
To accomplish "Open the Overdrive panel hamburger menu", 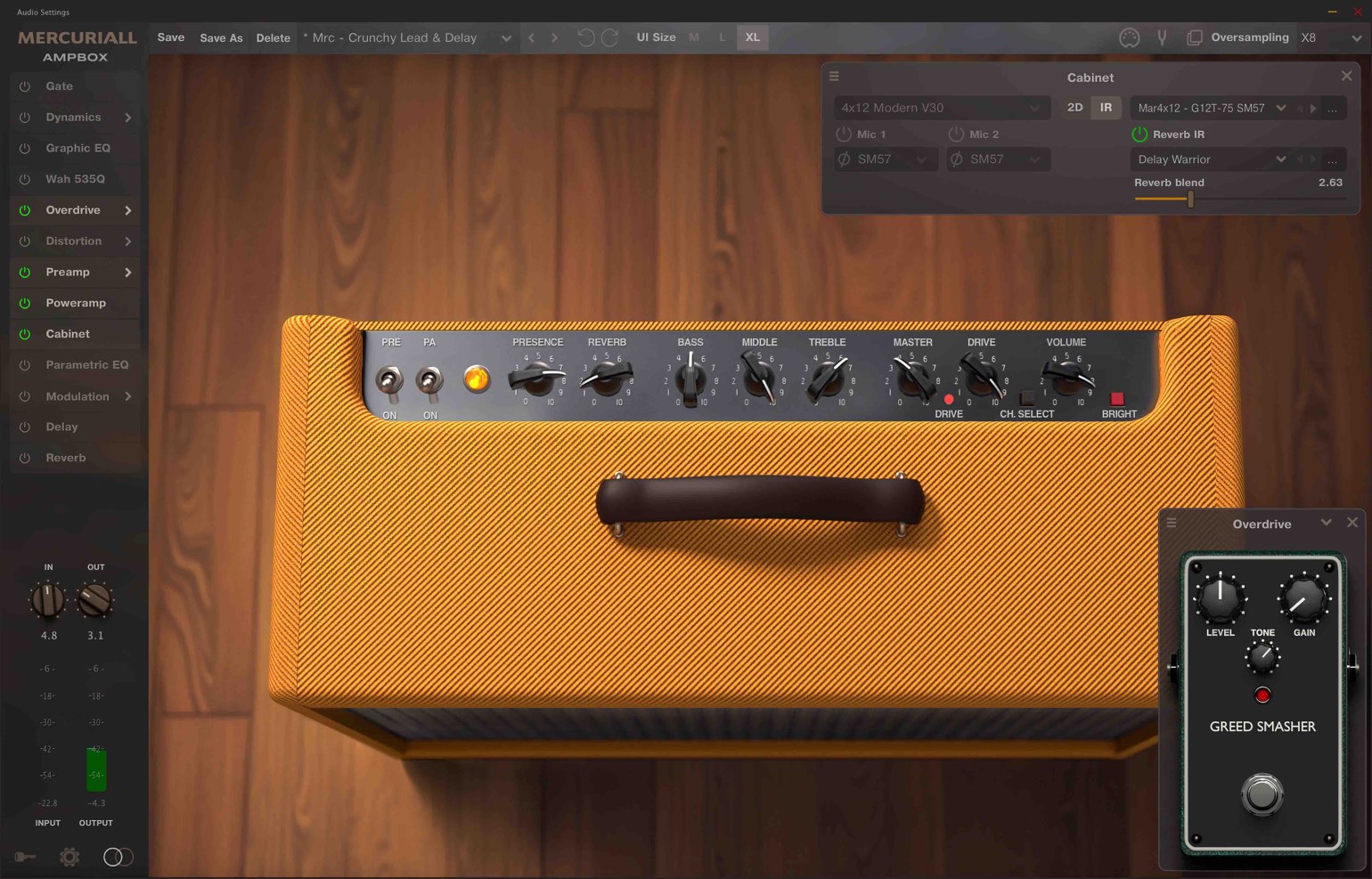I will point(1172,523).
